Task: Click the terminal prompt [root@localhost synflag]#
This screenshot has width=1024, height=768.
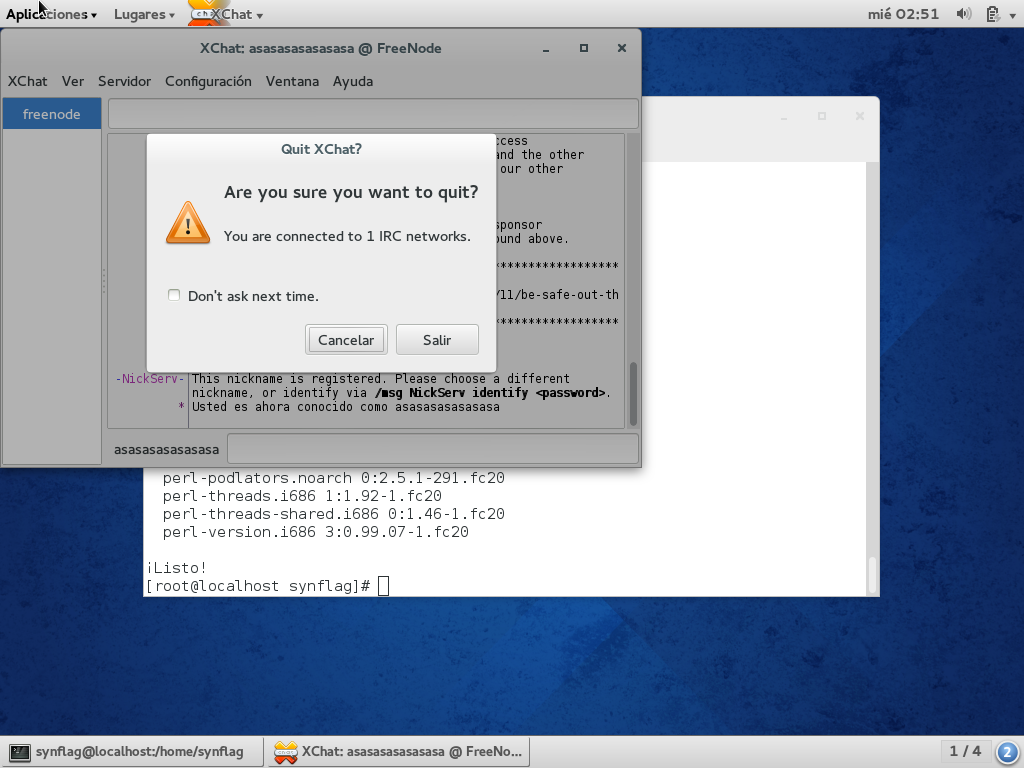Action: click(258, 586)
